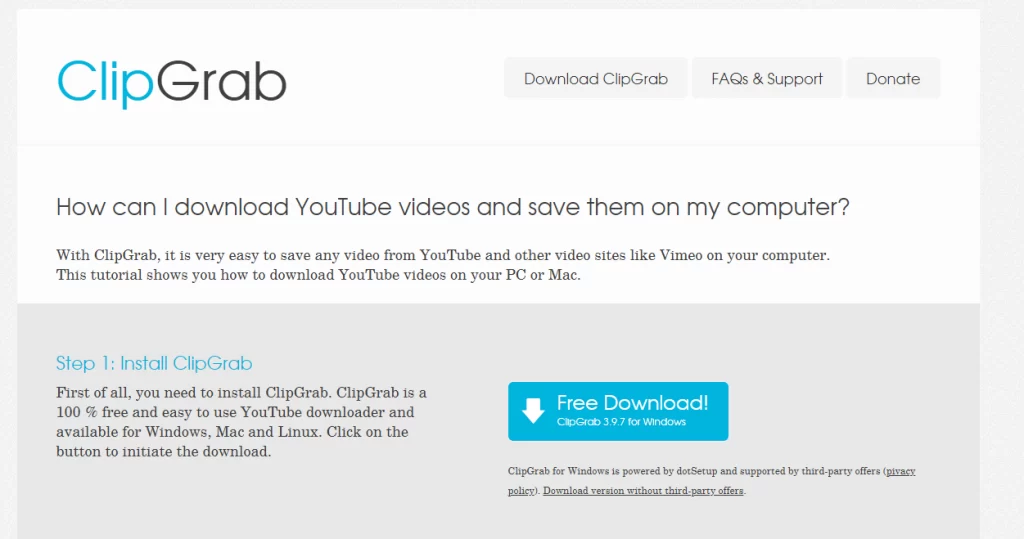Screen dimensions: 1024x539
Task: Open the FAQs & Support navigation item
Action: [x=767, y=78]
